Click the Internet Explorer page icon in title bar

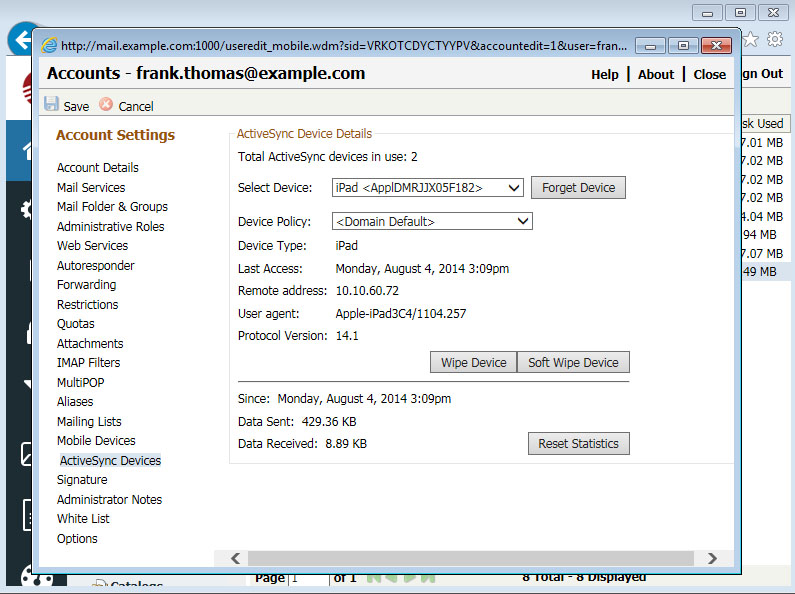[x=50, y=46]
